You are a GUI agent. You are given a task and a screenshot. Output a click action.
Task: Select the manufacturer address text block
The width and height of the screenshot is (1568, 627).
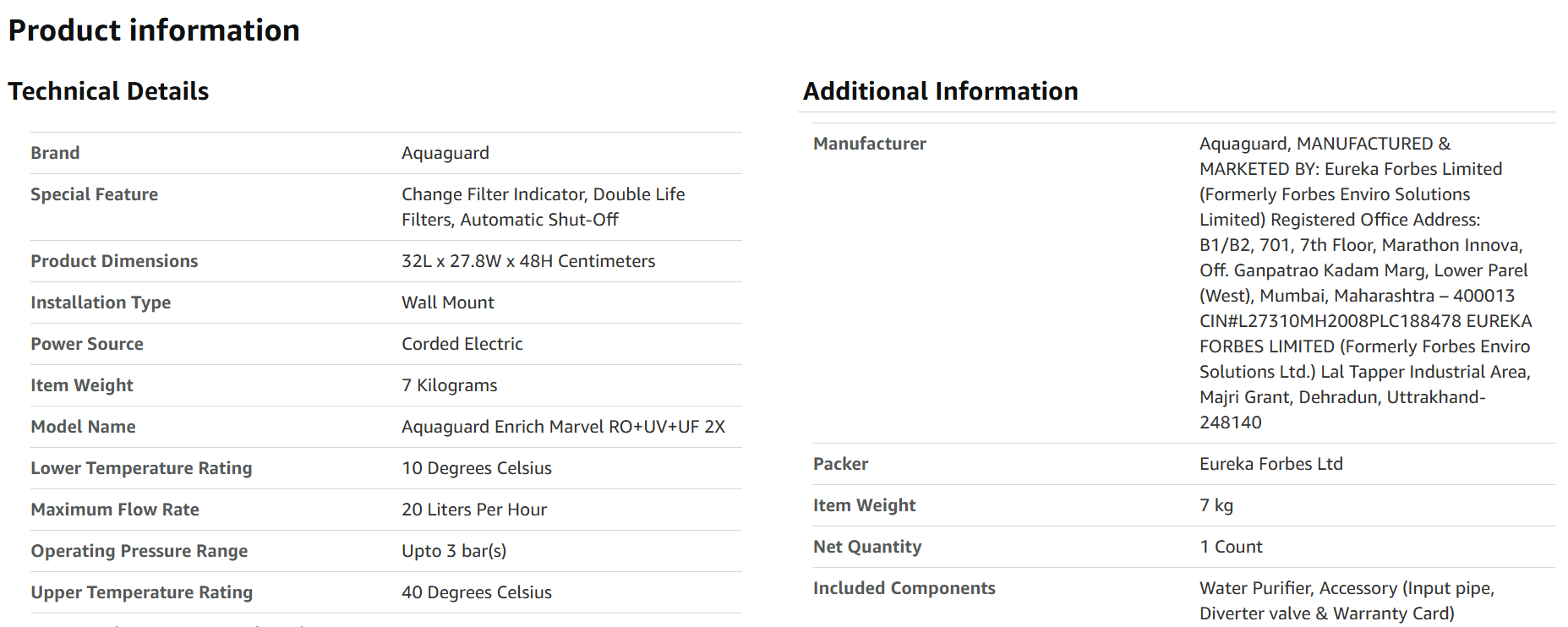coord(1366,283)
